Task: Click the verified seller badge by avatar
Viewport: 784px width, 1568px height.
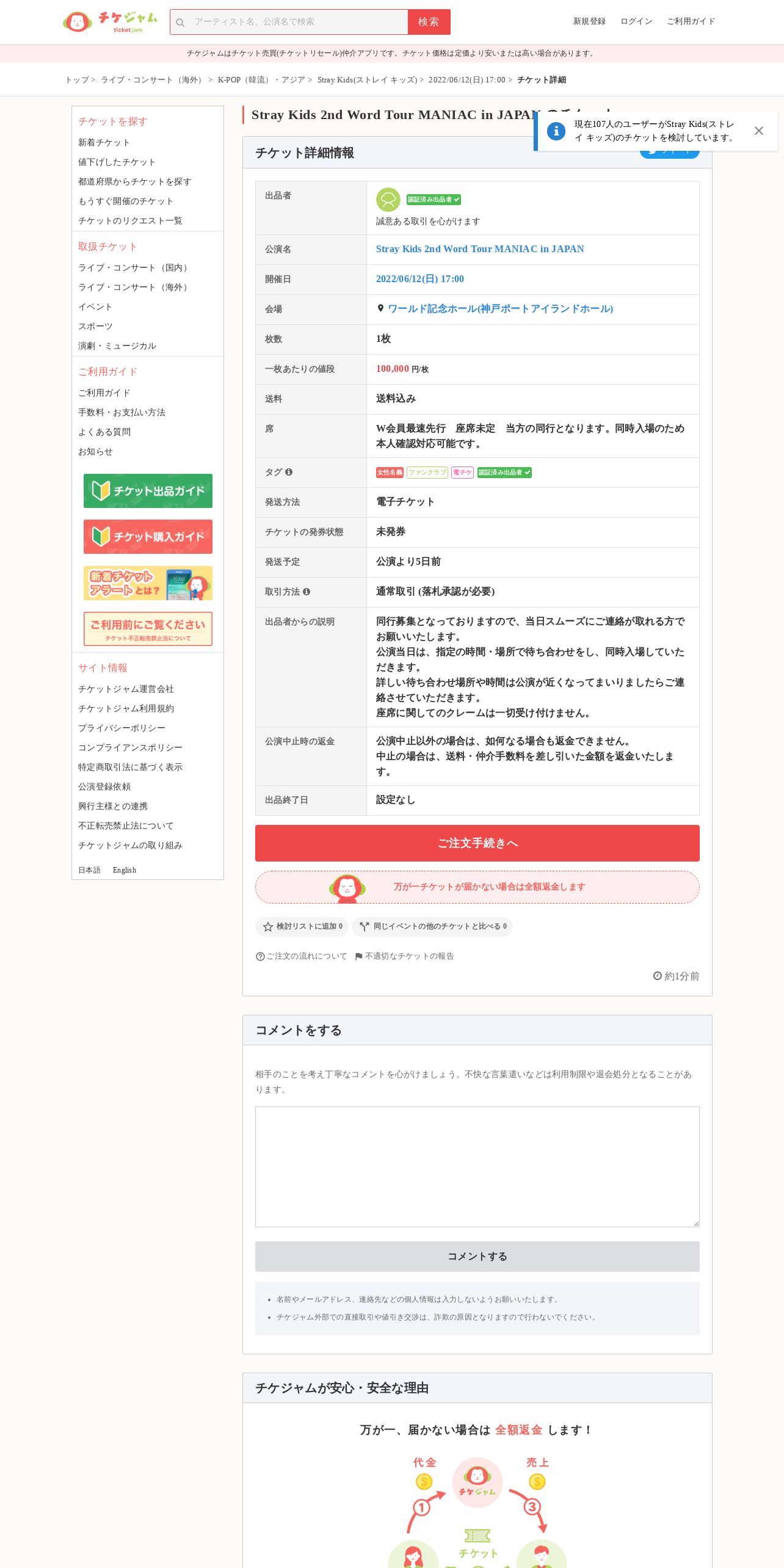Action: click(434, 200)
